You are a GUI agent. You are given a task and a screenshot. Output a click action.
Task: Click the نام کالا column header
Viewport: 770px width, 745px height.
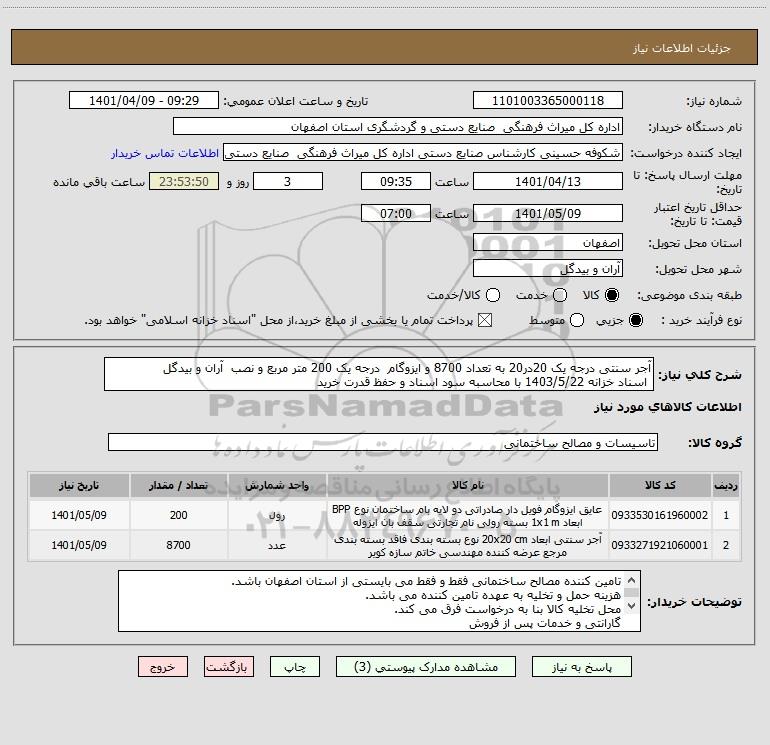(468, 485)
